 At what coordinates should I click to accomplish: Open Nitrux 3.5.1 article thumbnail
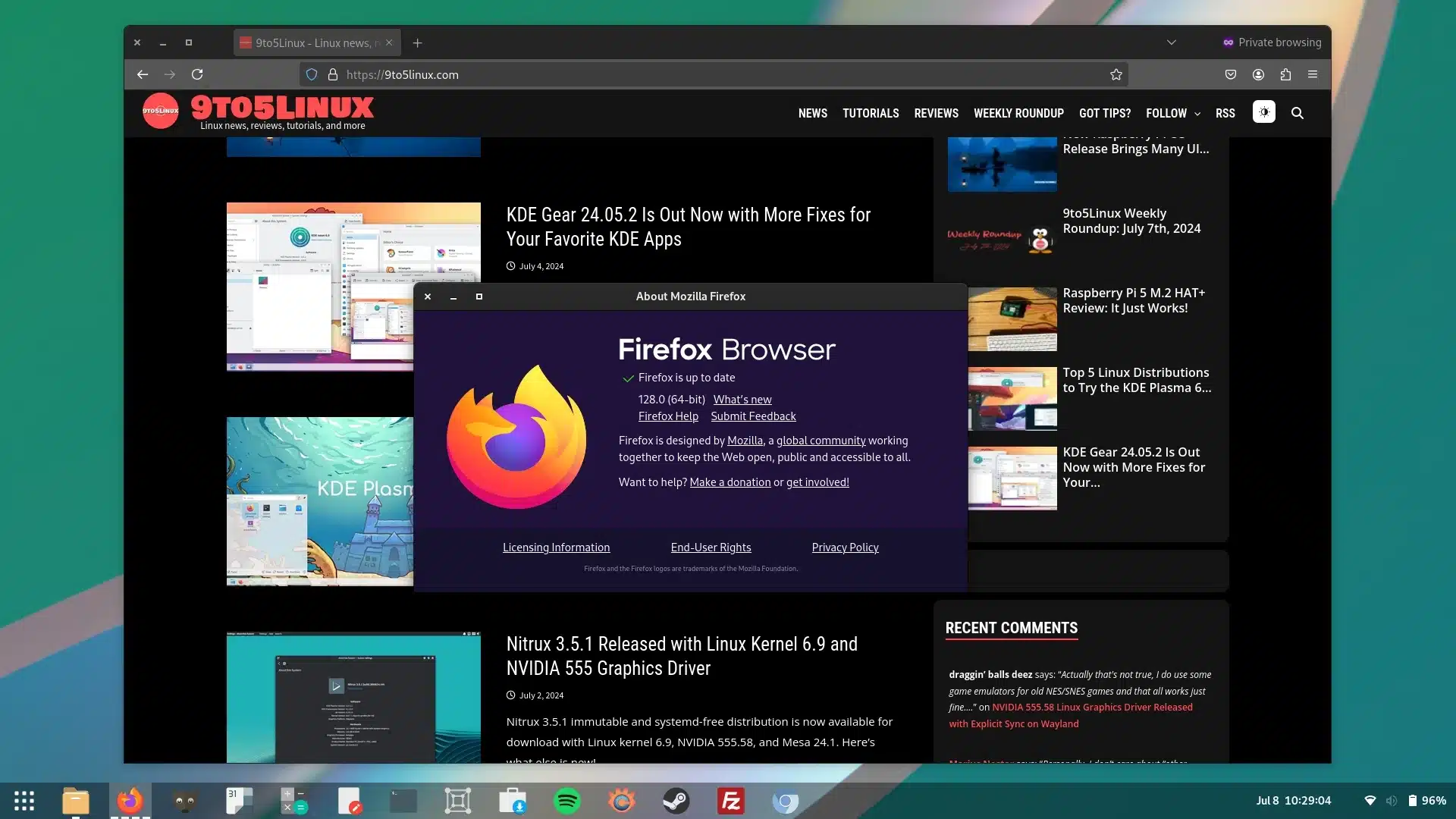353,697
